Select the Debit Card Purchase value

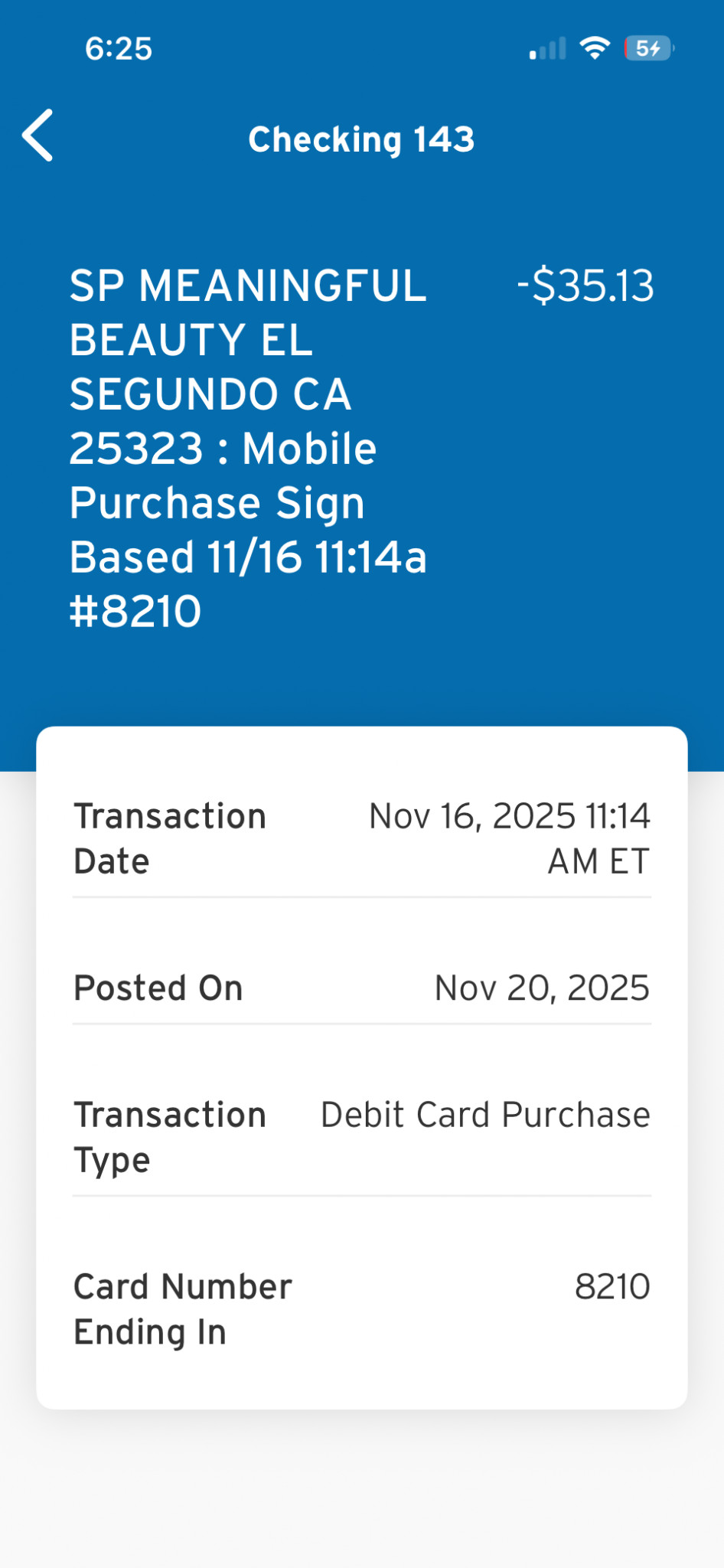[x=485, y=1115]
